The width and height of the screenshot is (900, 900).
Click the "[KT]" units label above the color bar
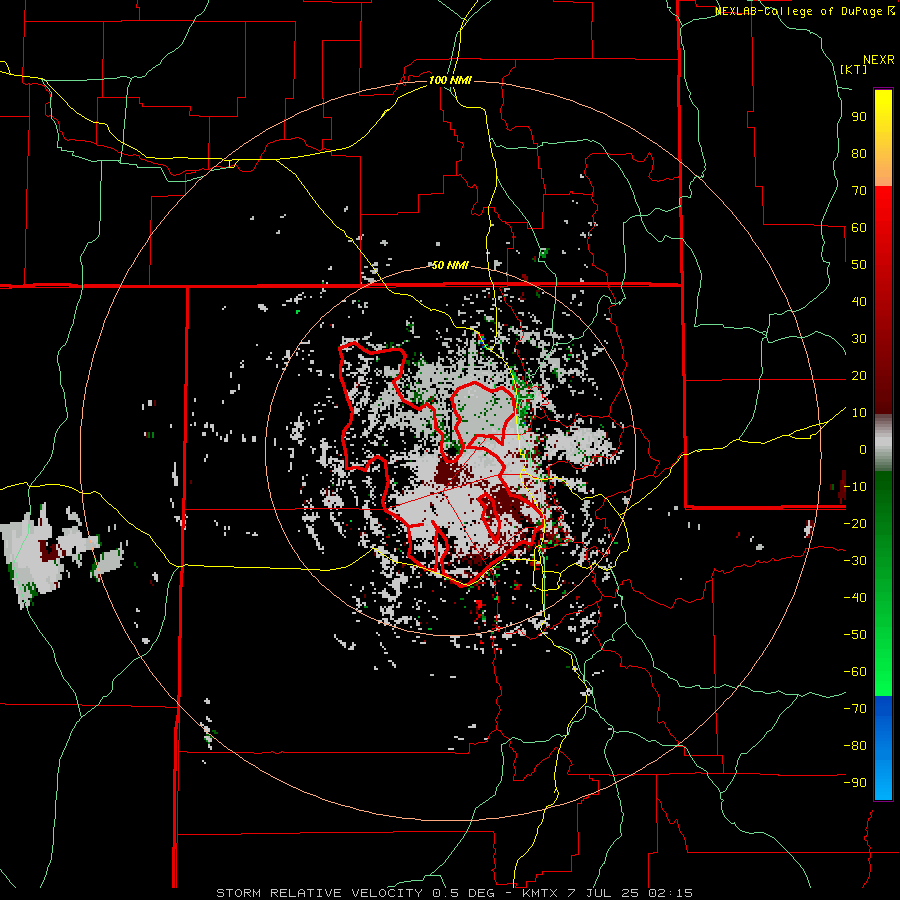pyautogui.click(x=854, y=69)
